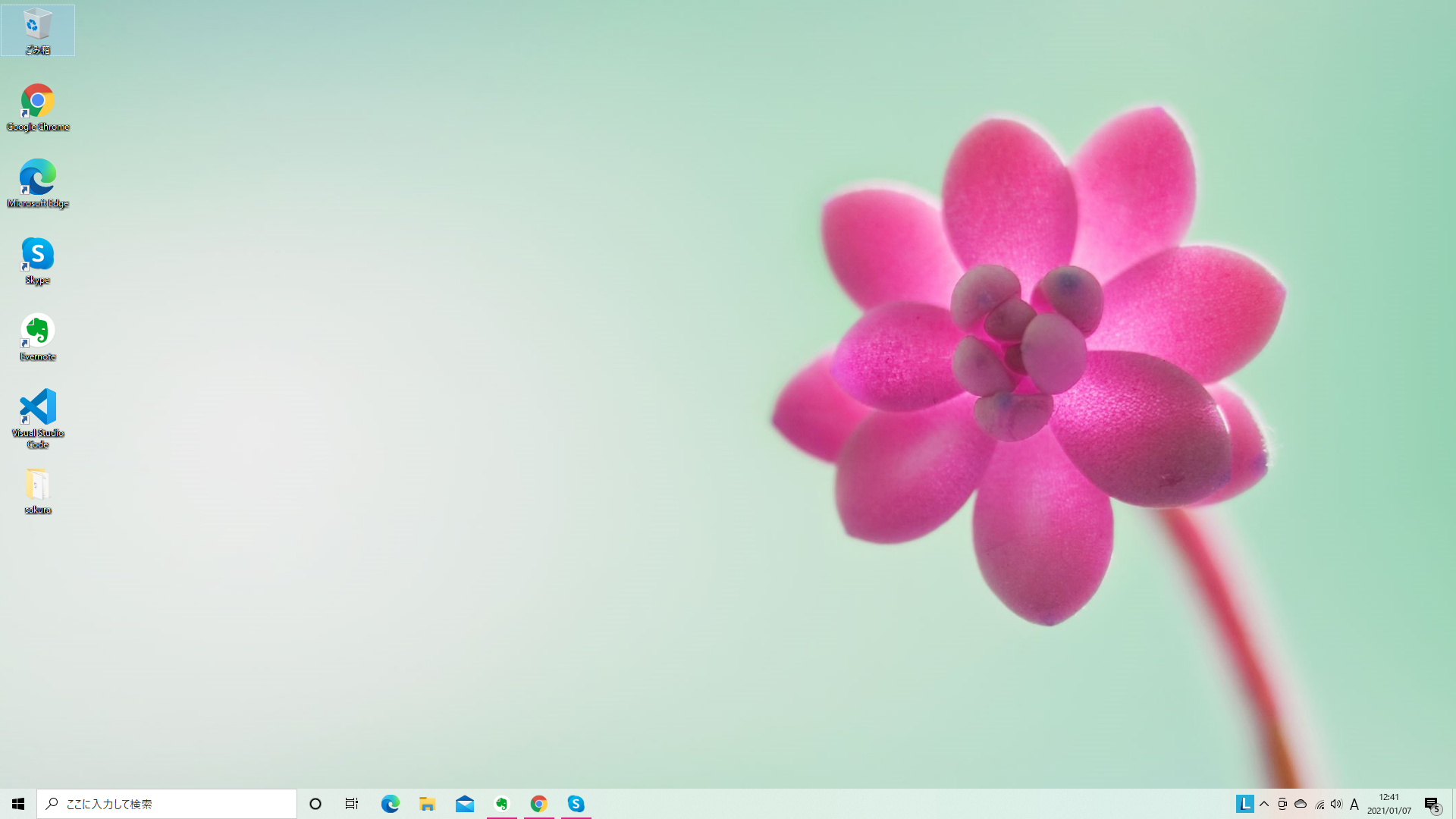The image size is (1456, 819).
Task: Open the Mail app from the taskbar
Action: click(464, 804)
